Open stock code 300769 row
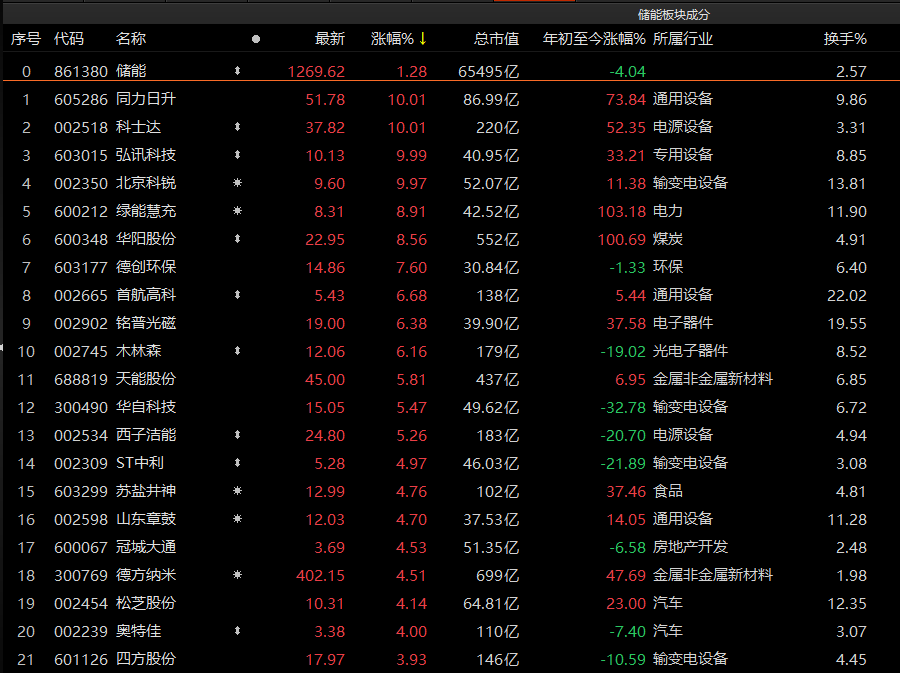This screenshot has width=900, height=673. tap(69, 575)
